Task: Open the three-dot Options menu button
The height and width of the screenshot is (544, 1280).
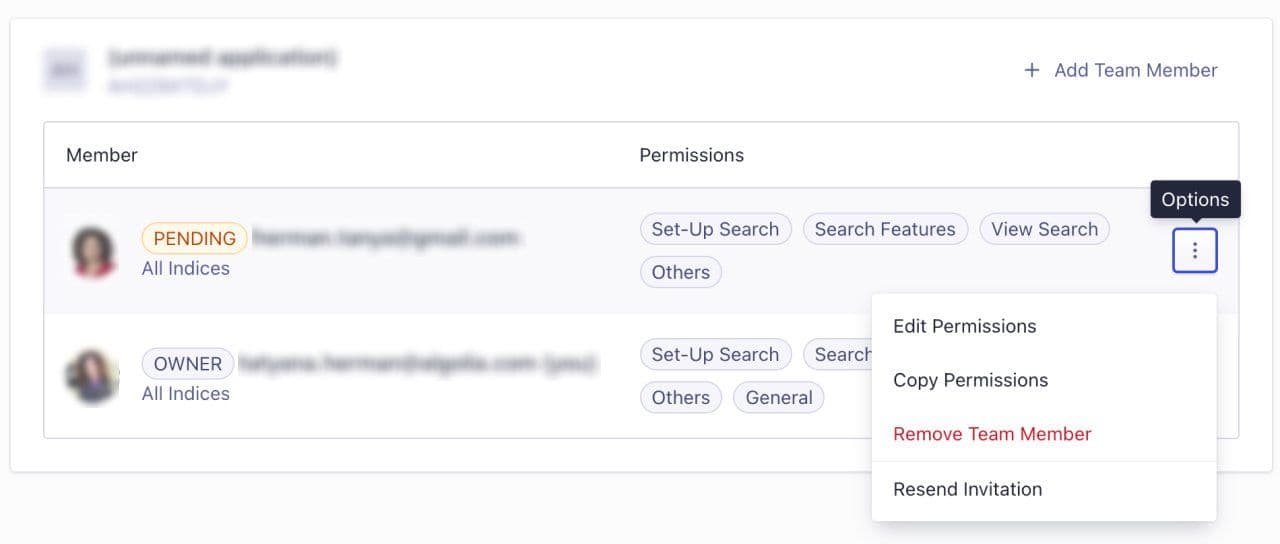Action: coord(1194,251)
